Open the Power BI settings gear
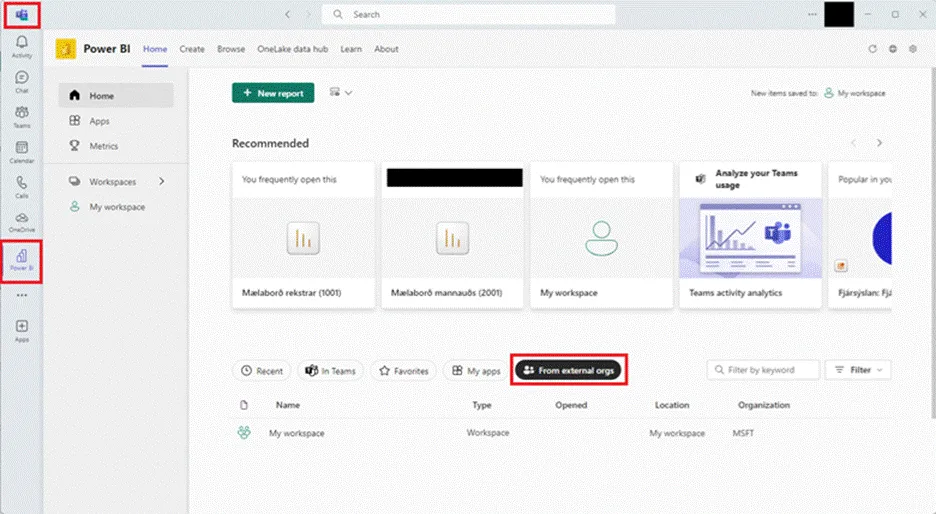Screen dimensions: 936x514 pos(913,49)
